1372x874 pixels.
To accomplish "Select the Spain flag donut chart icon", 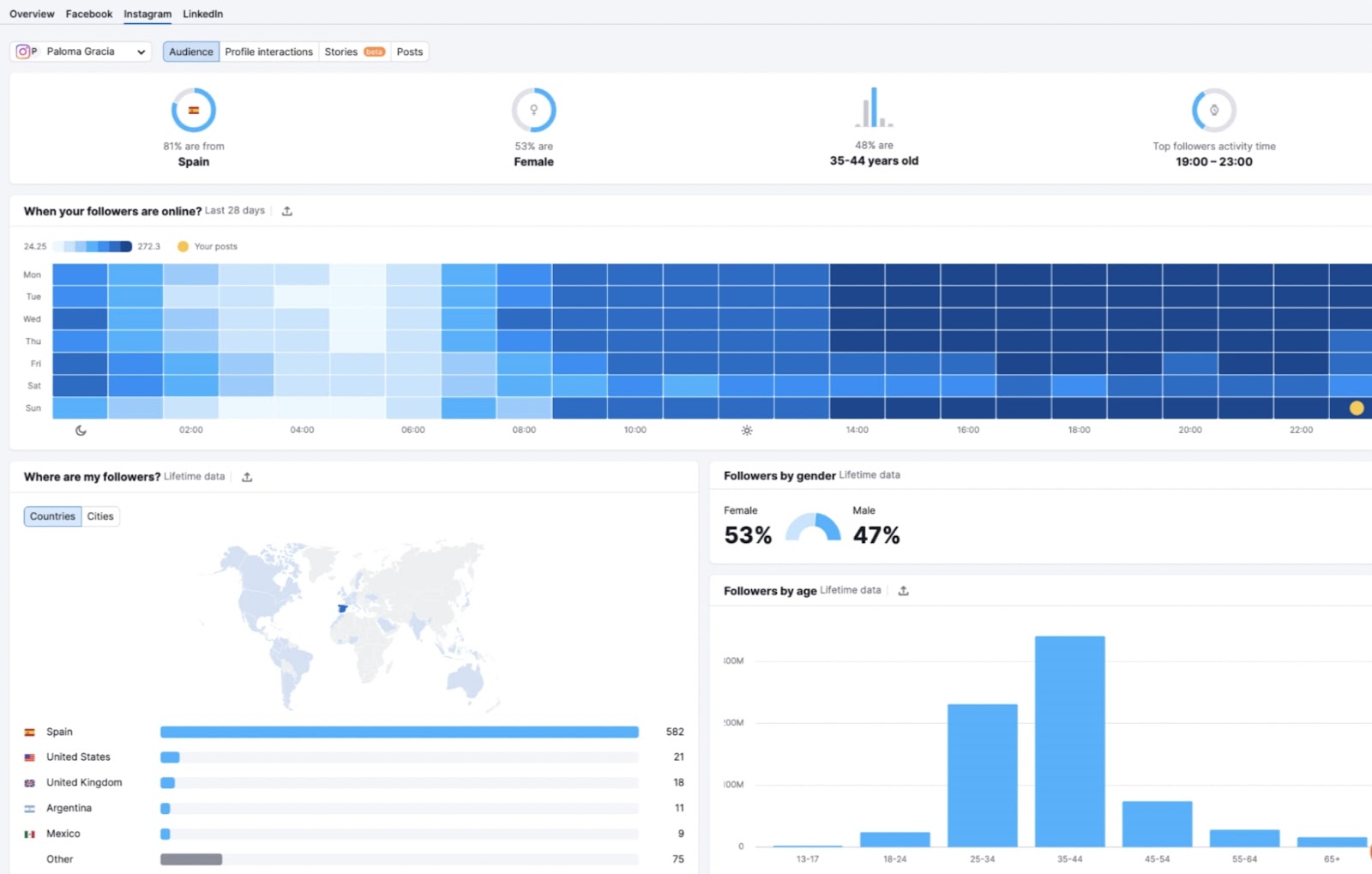I will click(194, 109).
